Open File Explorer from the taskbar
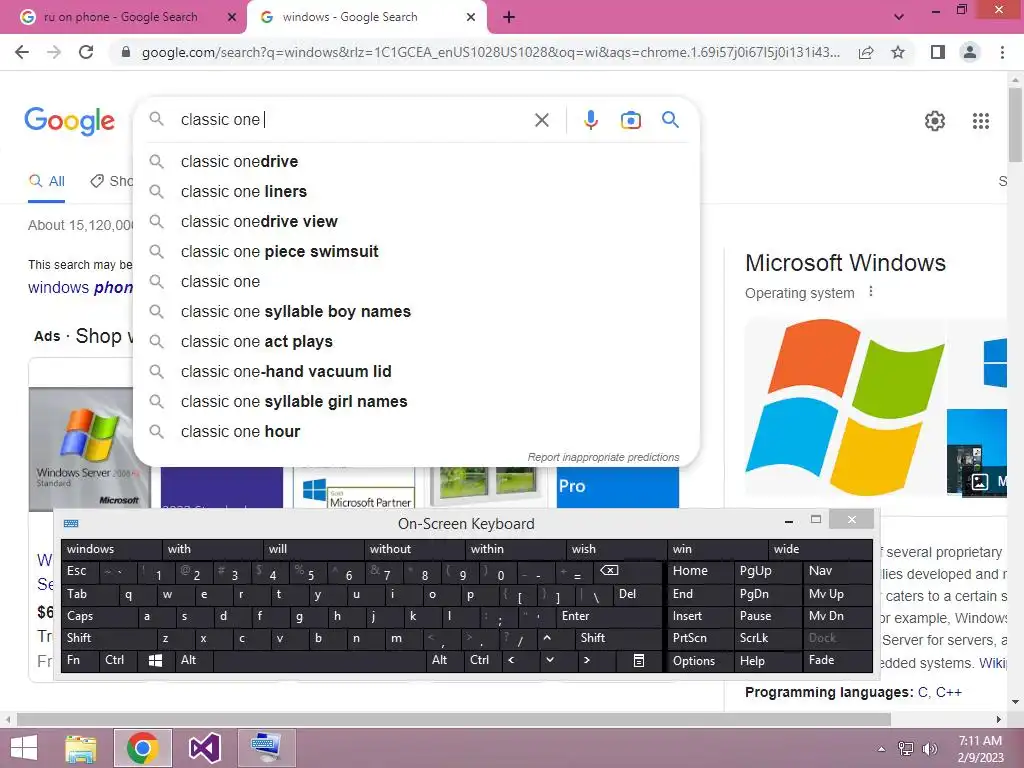The width and height of the screenshot is (1024, 768). [81, 748]
